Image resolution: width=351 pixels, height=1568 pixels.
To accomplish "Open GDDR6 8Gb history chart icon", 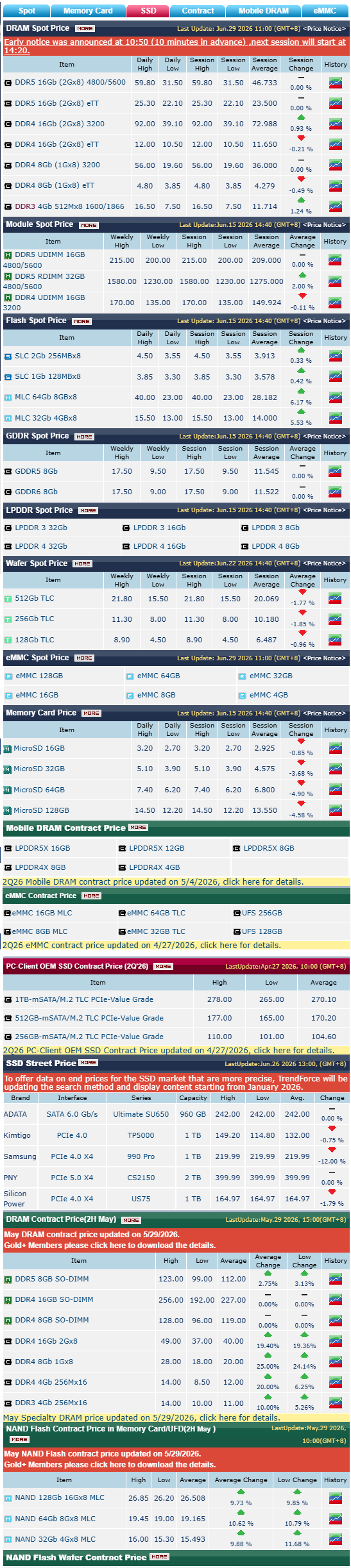I will [x=335, y=492].
